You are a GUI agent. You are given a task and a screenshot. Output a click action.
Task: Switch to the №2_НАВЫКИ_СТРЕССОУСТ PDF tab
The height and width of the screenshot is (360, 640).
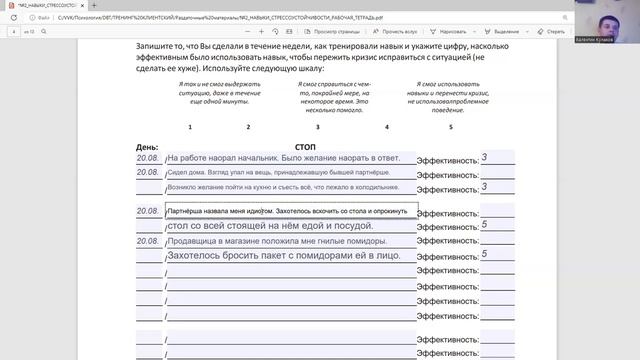click(46, 6)
